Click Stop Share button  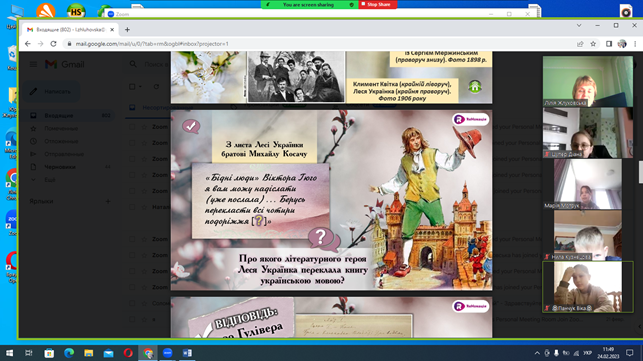tap(379, 5)
